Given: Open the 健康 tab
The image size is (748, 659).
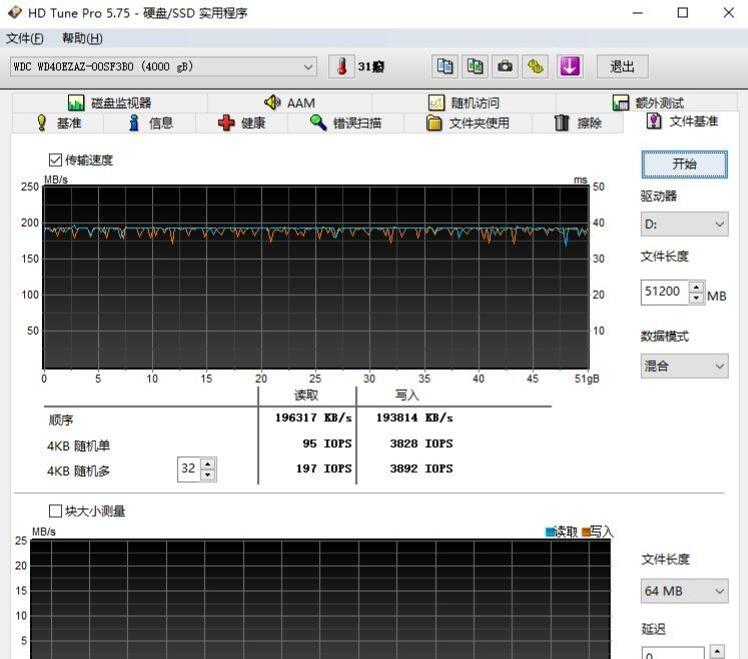Looking at the screenshot, I should point(241,123).
